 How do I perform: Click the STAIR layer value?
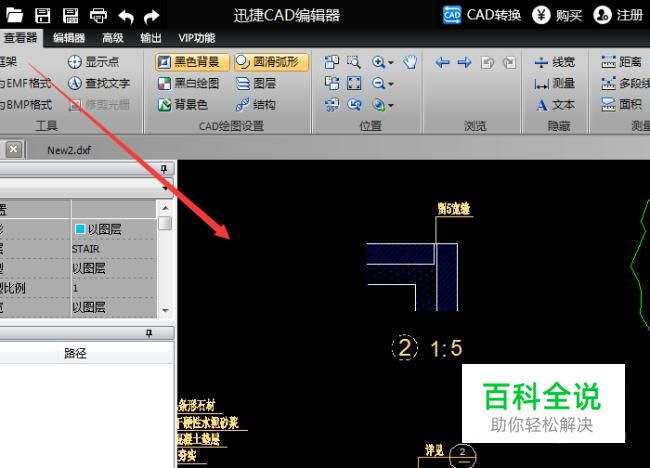click(86, 249)
